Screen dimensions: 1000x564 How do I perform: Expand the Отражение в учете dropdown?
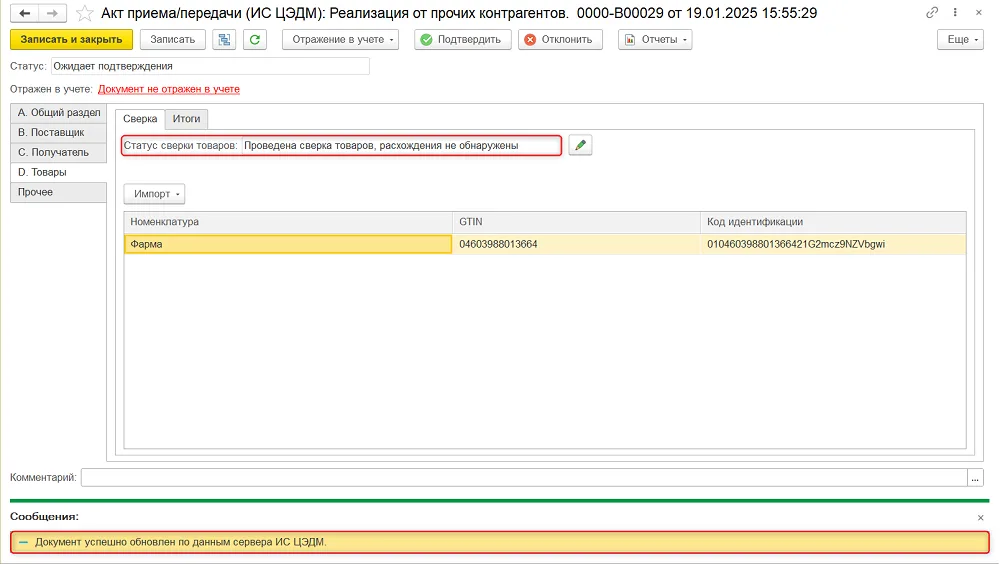click(x=341, y=40)
